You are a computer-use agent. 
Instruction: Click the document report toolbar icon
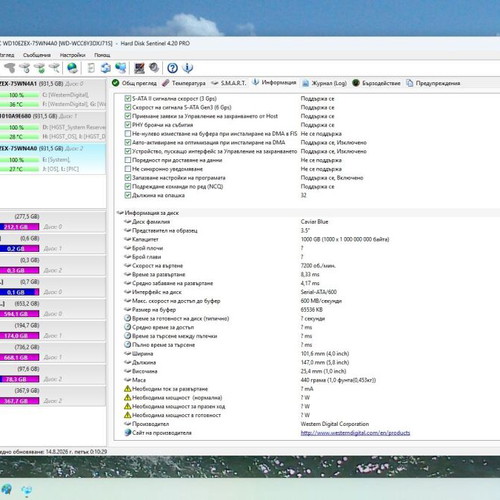(91, 68)
